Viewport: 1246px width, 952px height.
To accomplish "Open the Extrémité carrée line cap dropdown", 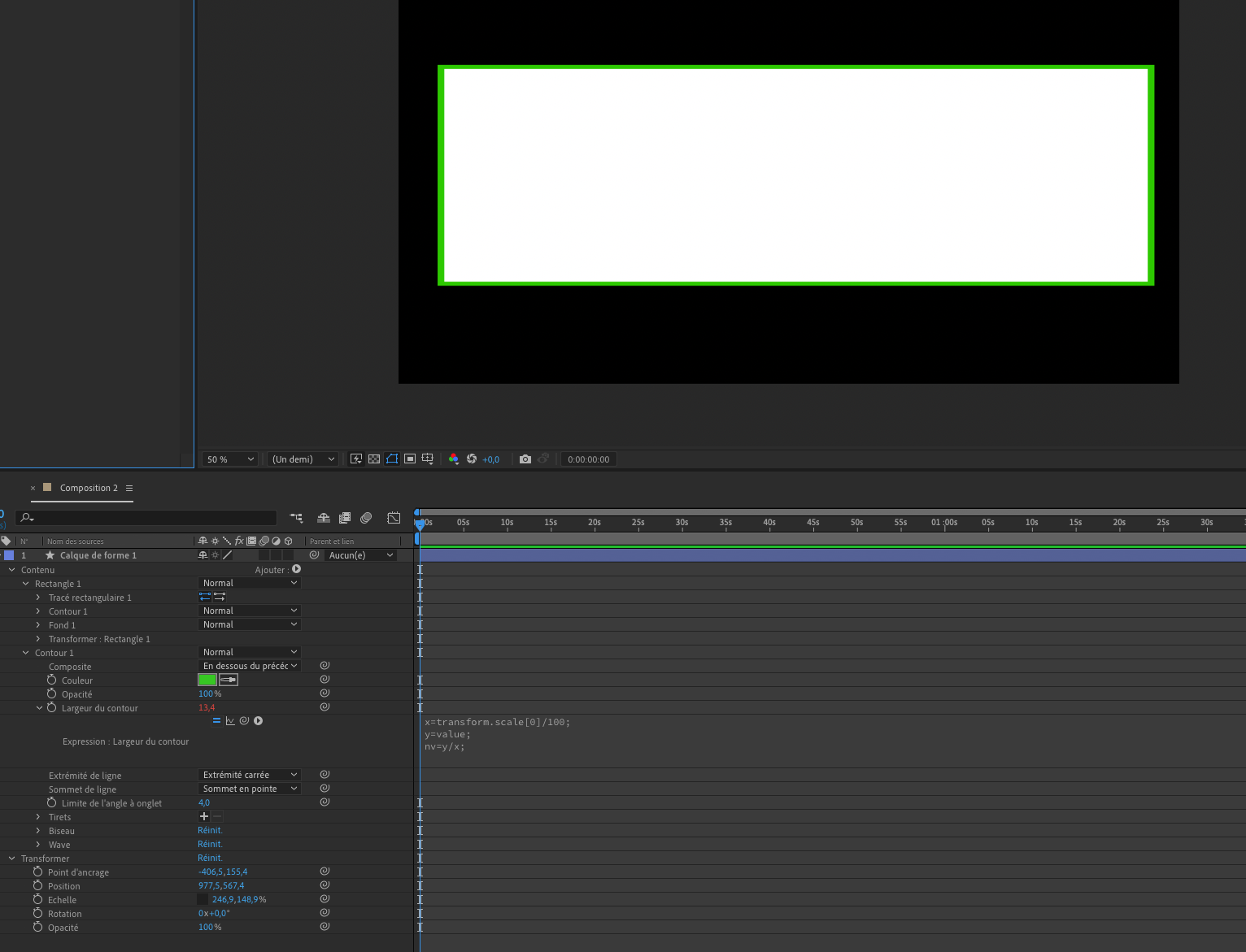I will coord(249,776).
